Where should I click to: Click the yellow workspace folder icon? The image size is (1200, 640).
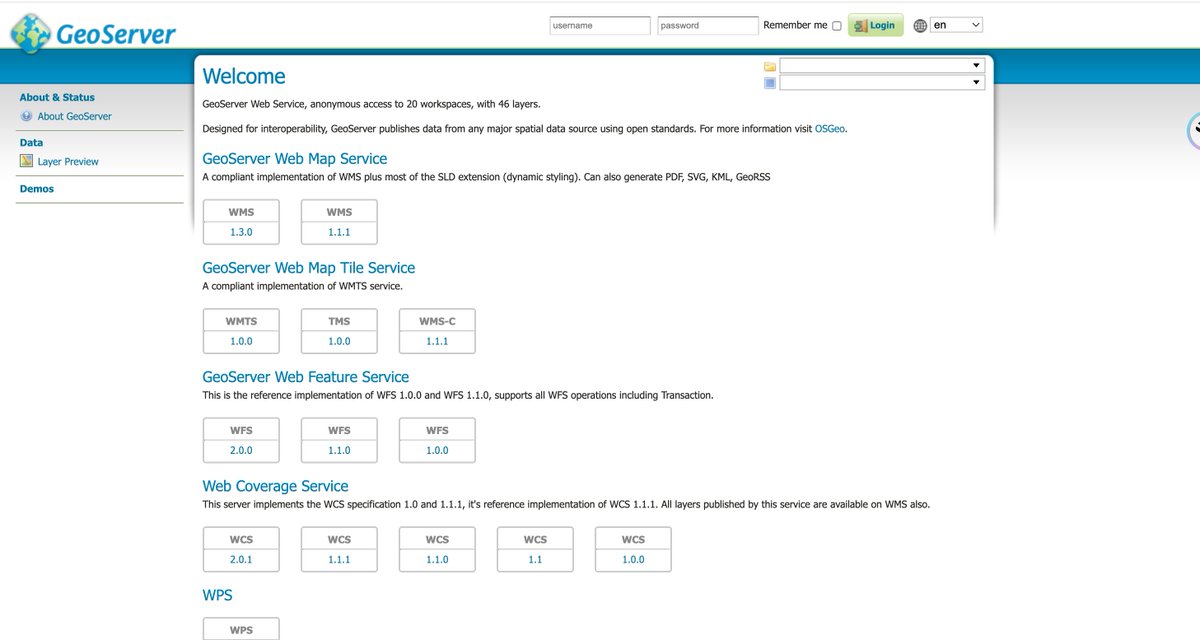770,66
